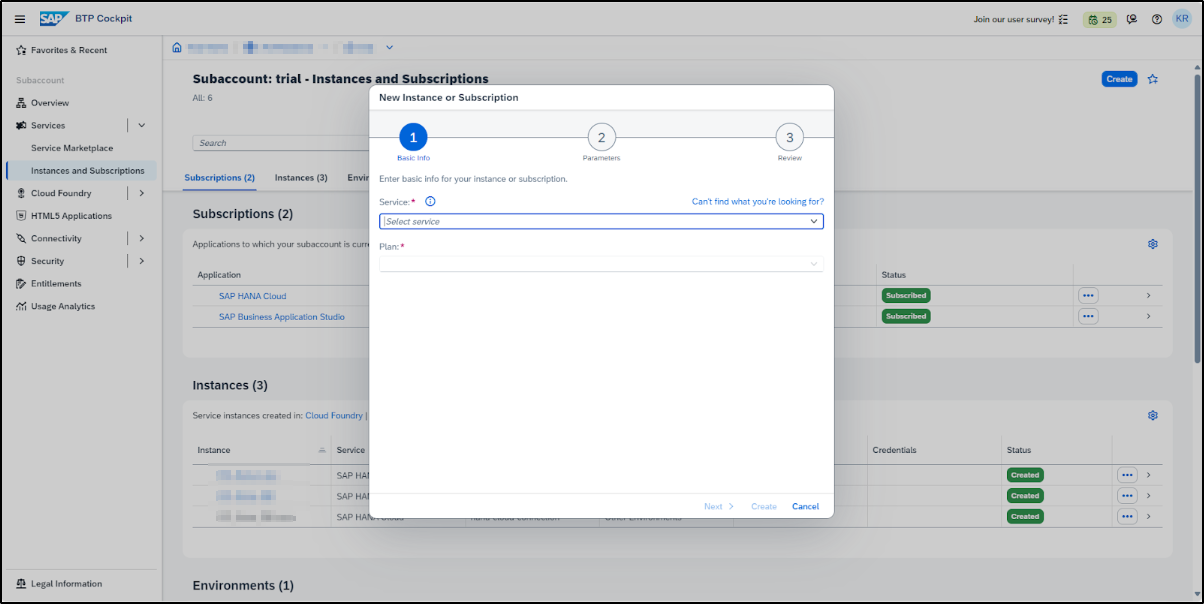Go to wizard step 2 Parameters
This screenshot has height=604, width=1204.
pos(601,138)
